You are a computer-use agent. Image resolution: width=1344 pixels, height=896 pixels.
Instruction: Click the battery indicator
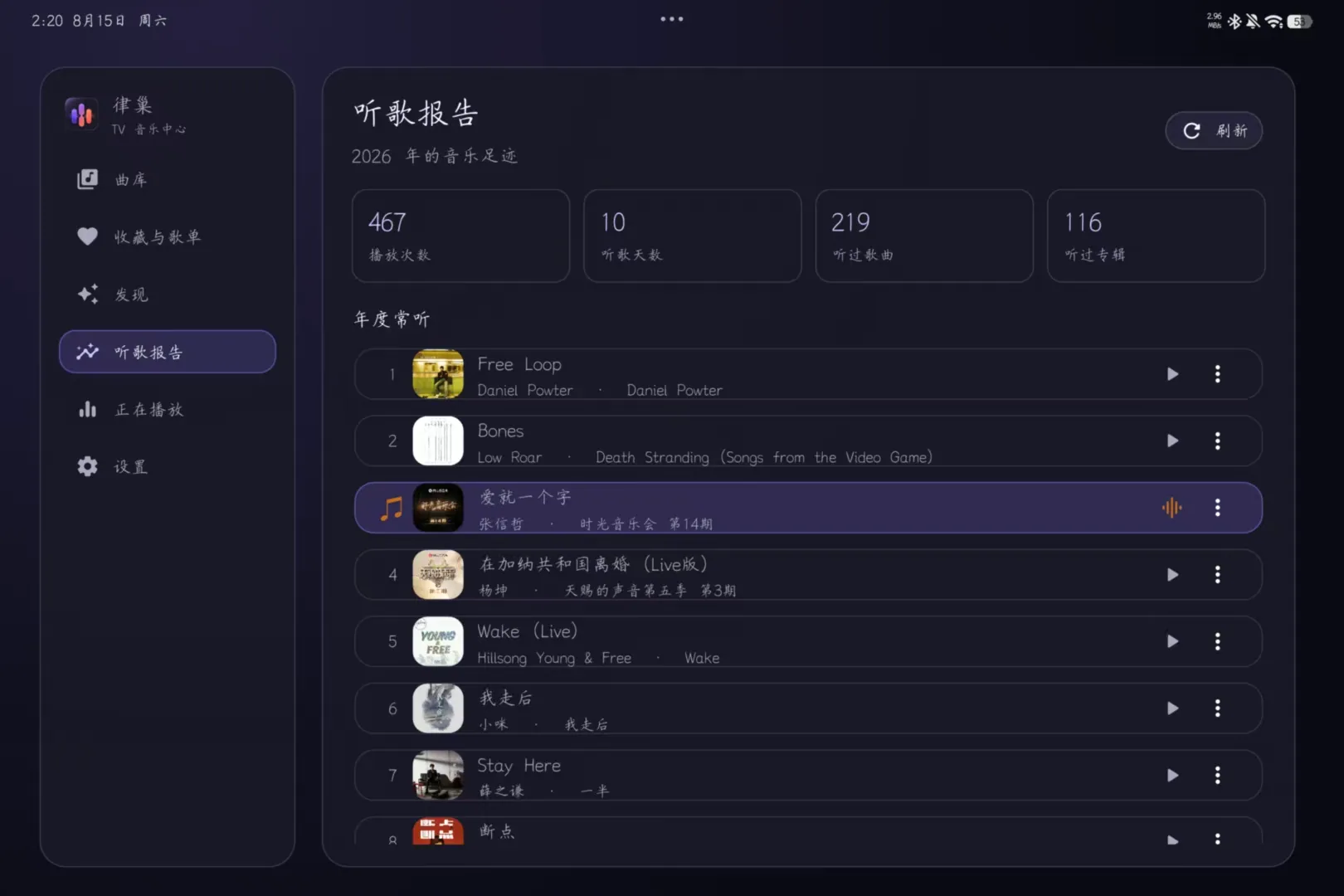[x=1299, y=22]
